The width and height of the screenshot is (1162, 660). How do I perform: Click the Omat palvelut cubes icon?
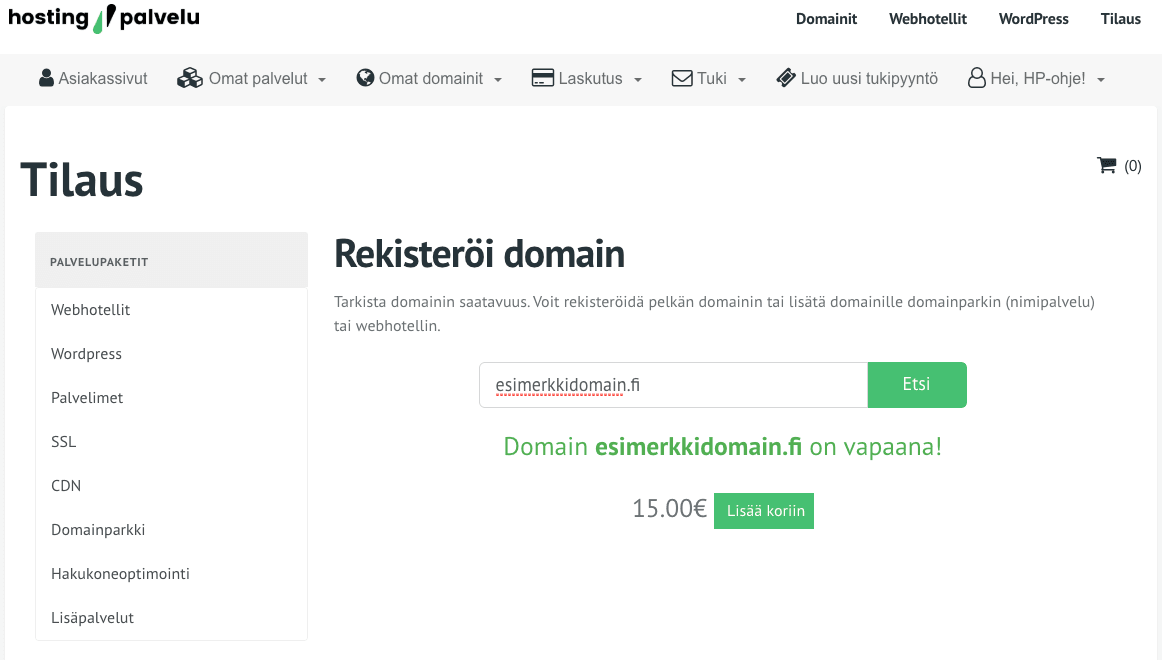pyautogui.click(x=190, y=78)
